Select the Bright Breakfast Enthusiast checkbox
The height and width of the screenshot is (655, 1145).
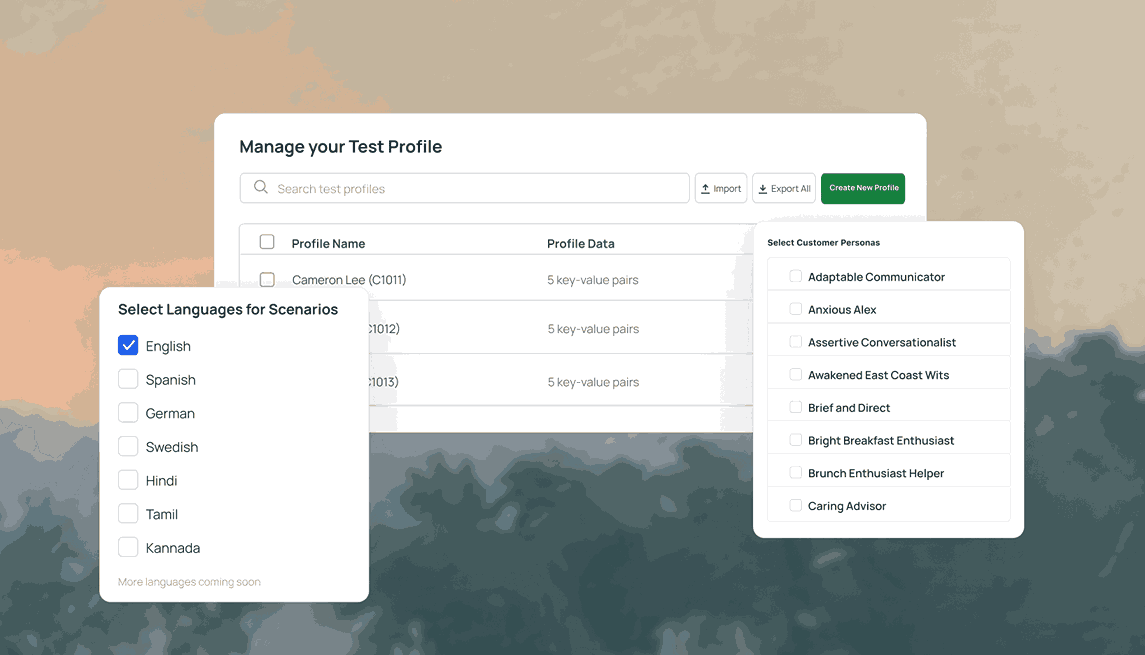click(796, 440)
